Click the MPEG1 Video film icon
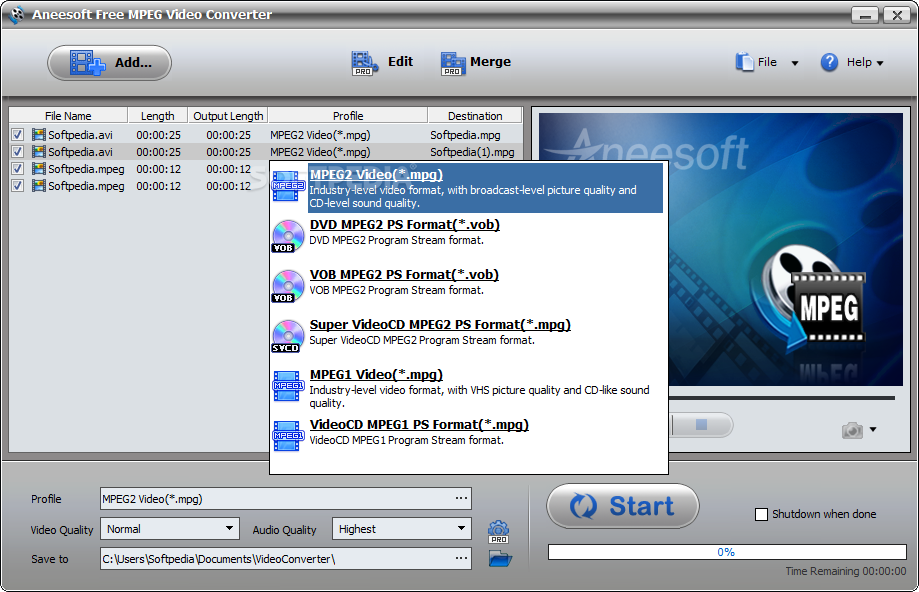Screen dimensions: 919x592 click(x=288, y=386)
